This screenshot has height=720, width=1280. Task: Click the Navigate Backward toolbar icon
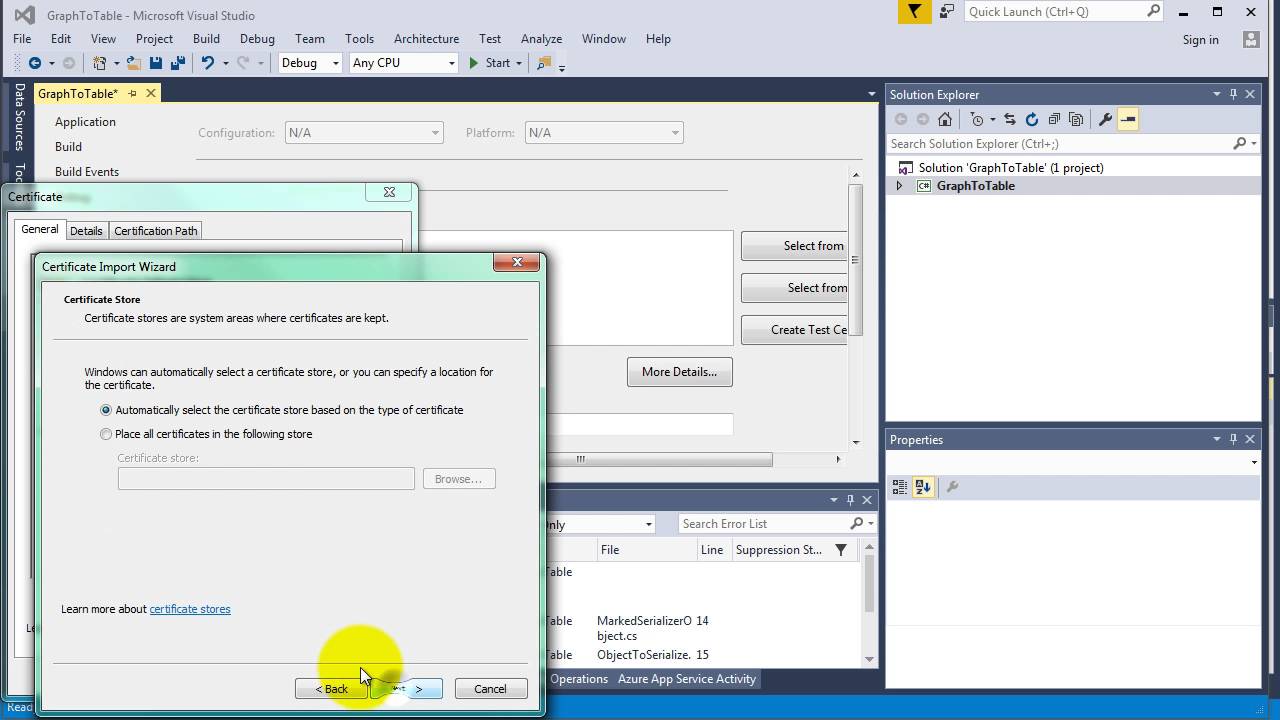click(34, 63)
